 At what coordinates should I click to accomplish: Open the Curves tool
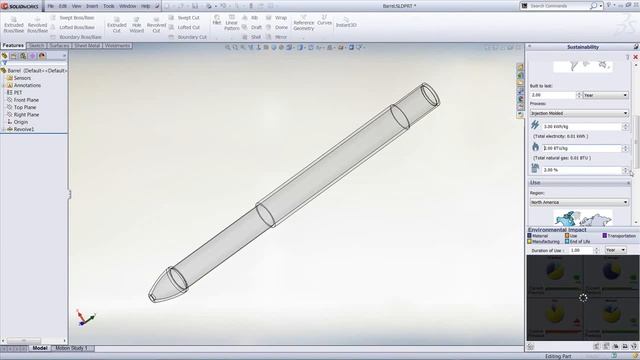(324, 20)
